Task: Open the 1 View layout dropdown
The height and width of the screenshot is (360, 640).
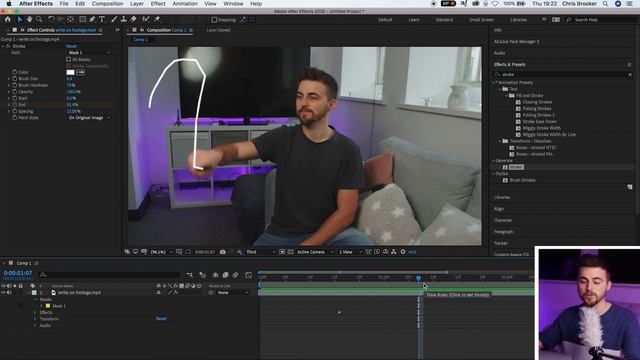Action: point(350,252)
